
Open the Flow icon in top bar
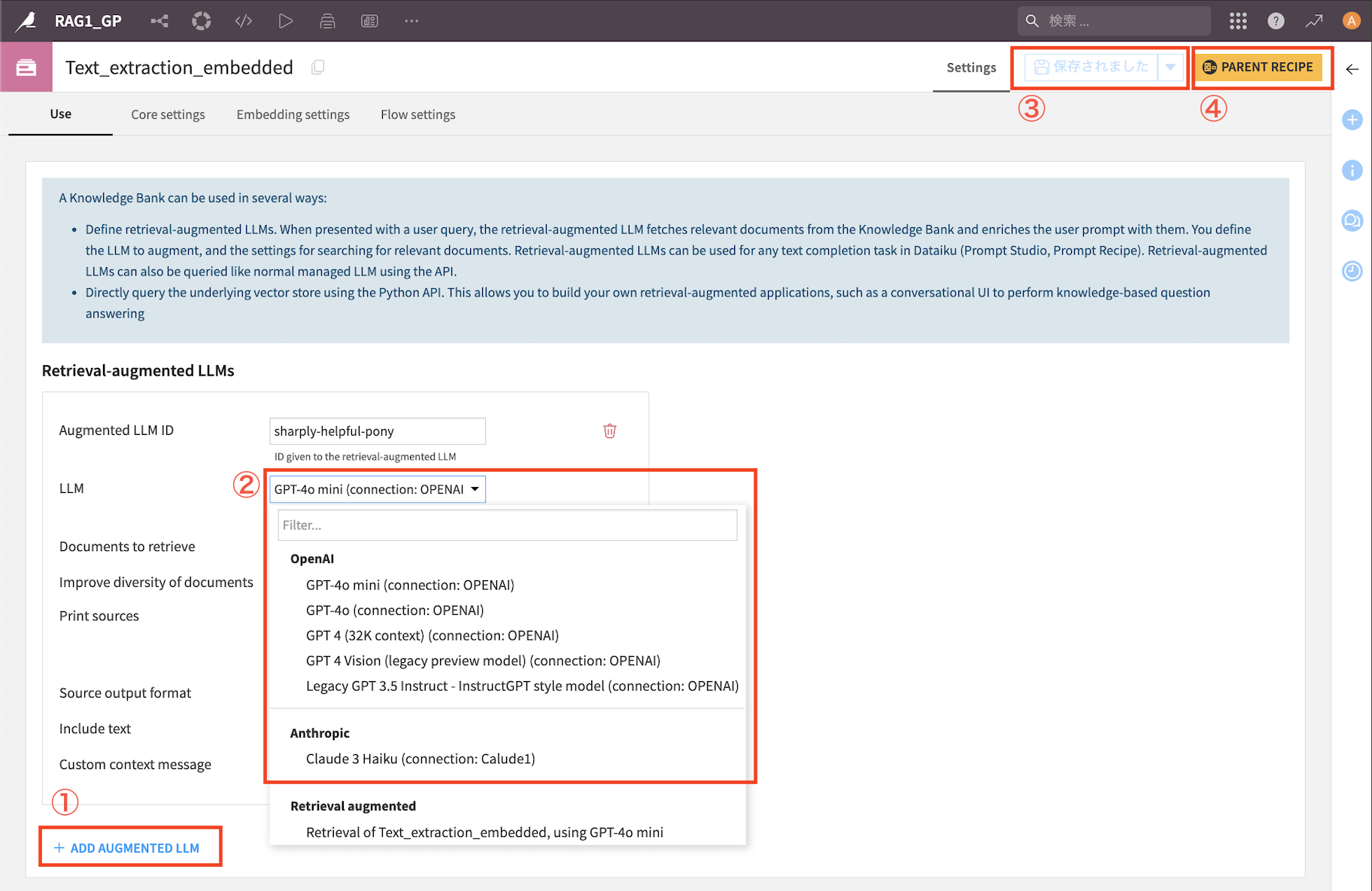(x=159, y=21)
